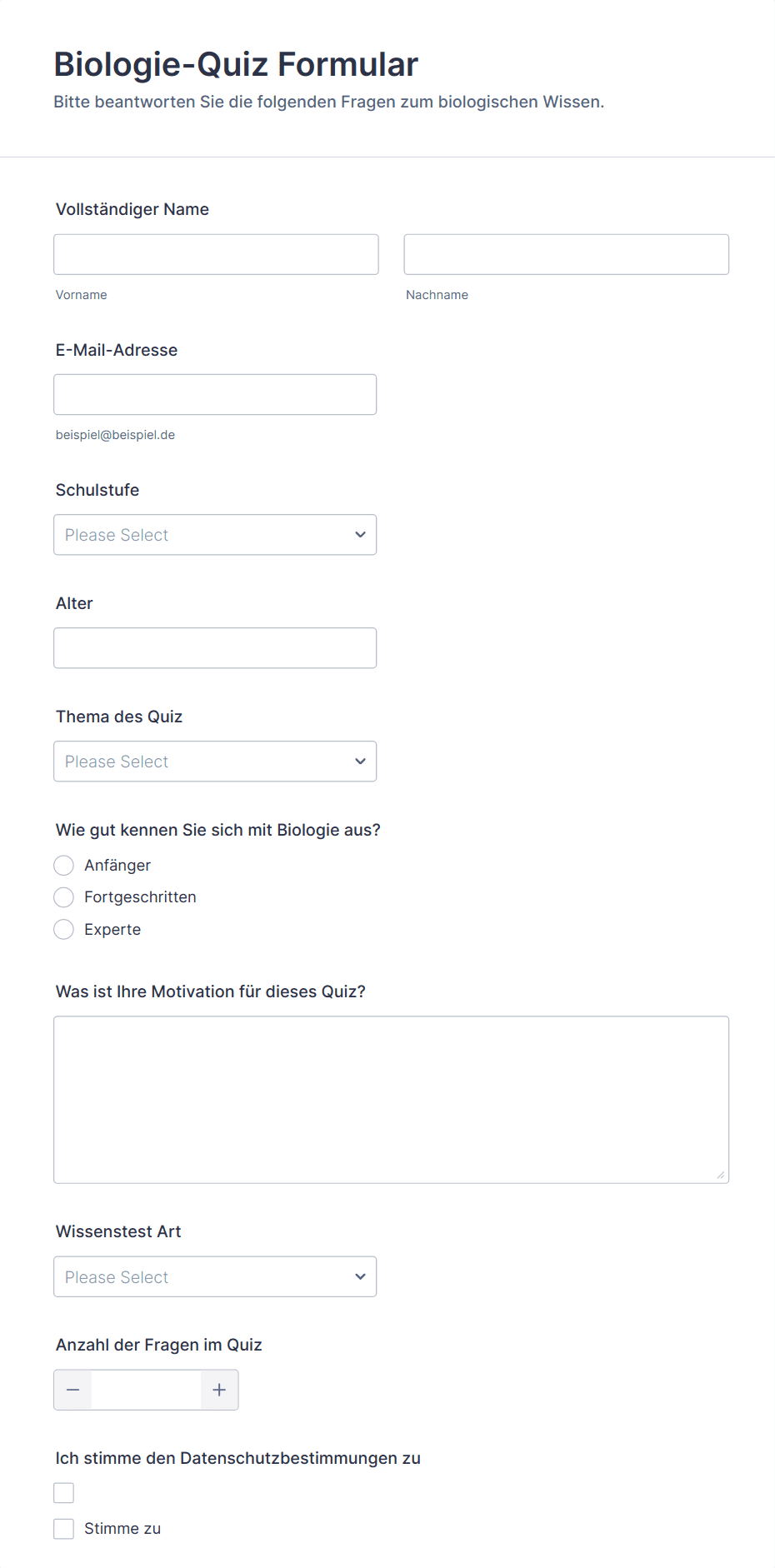Image resolution: width=775 pixels, height=1568 pixels.
Task: Check the Stimme zu checkbox
Action: click(x=64, y=1529)
